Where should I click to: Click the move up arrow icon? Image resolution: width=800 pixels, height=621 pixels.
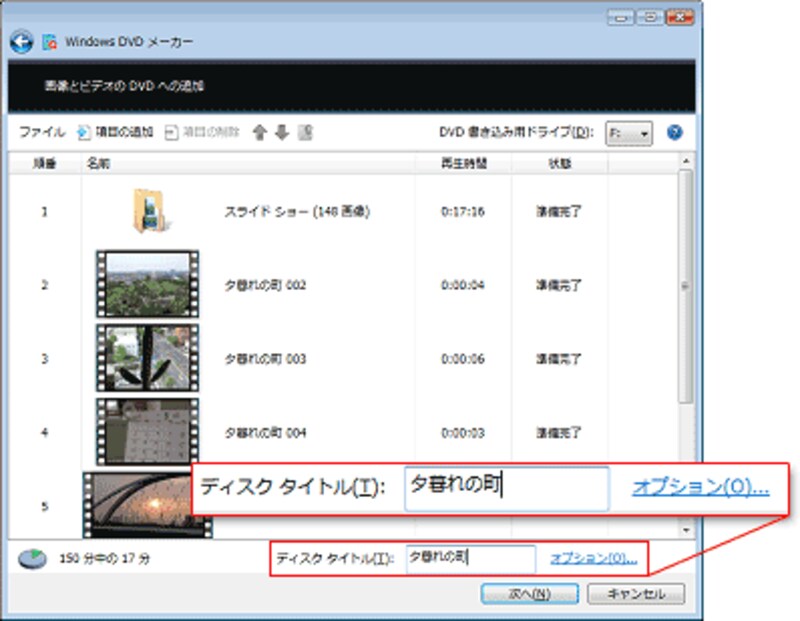260,132
